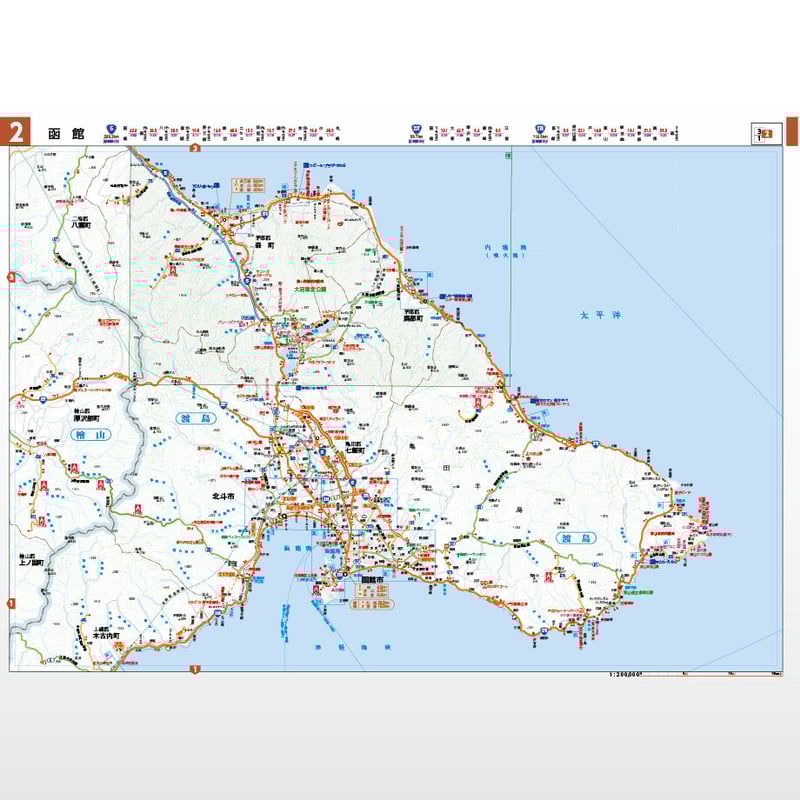Select the Route 227 highway shield in header
This screenshot has height=800, width=800.
(x=417, y=129)
